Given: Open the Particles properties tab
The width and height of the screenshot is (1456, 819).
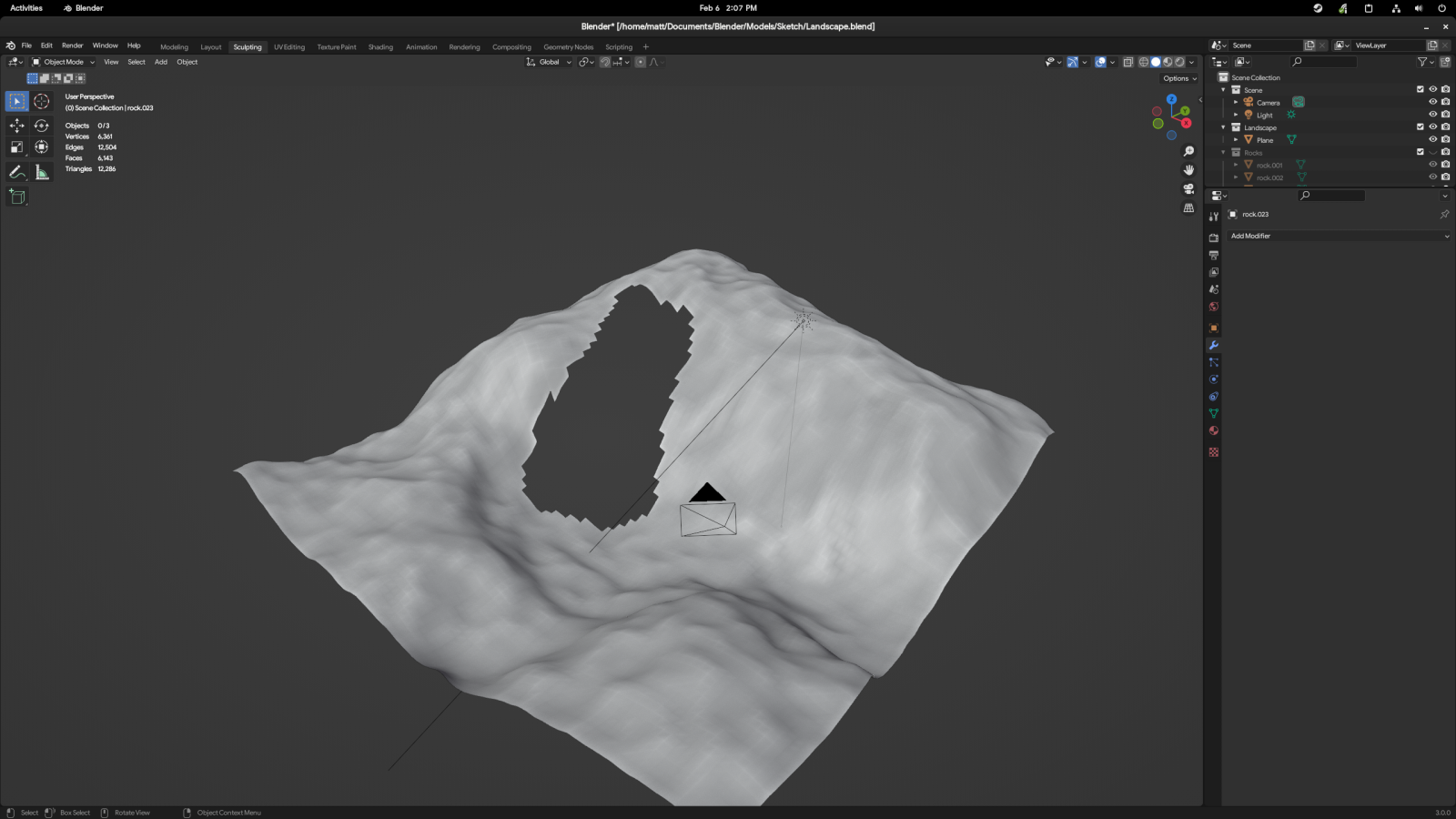Looking at the screenshot, I should (1213, 362).
